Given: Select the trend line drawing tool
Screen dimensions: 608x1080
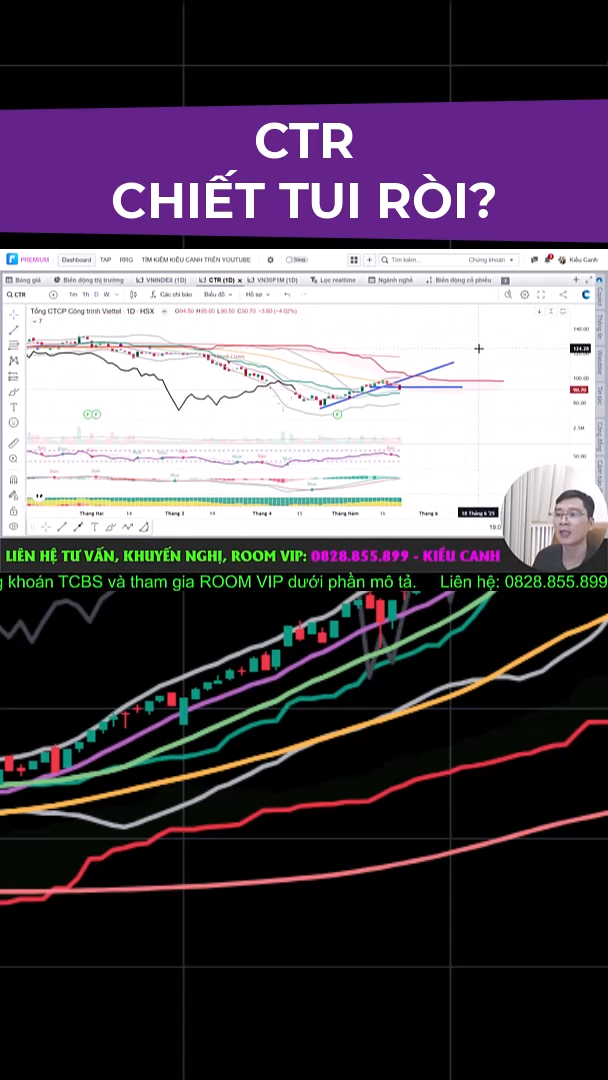Looking at the screenshot, I should coord(13,330).
